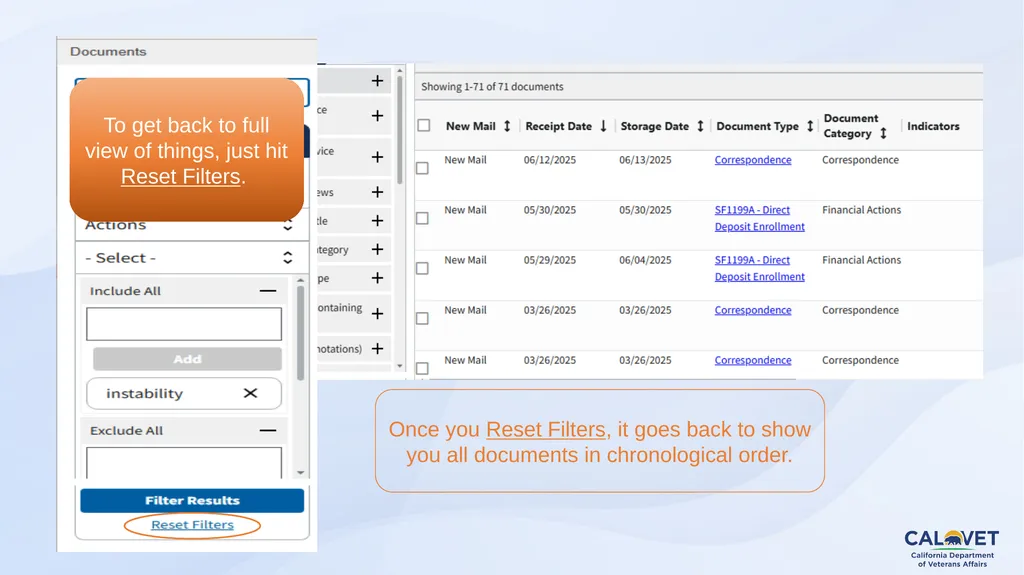
Task: Sort by the Storage Date arrows
Action: click(x=700, y=126)
